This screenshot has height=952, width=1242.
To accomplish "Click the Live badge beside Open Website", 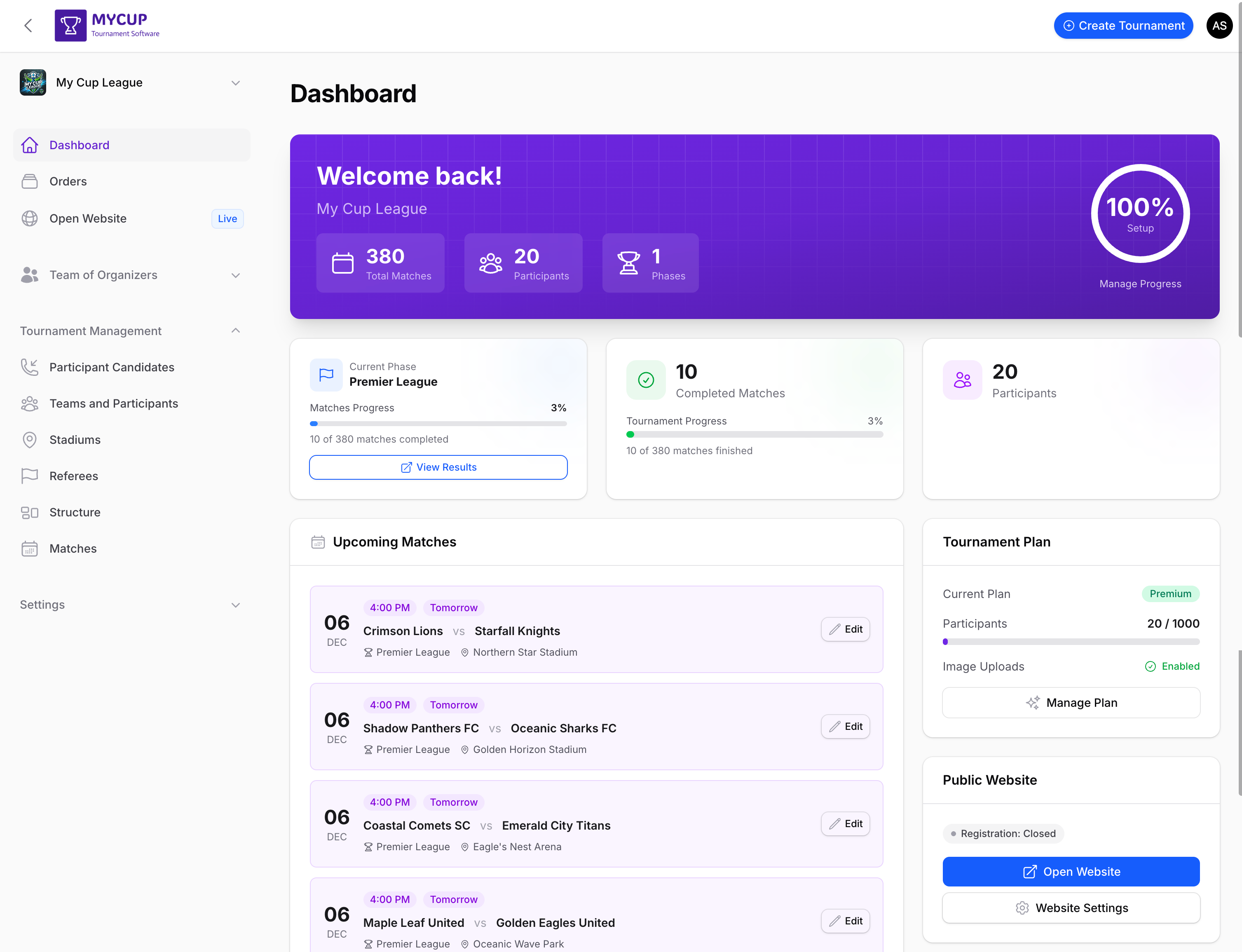I will (x=227, y=219).
